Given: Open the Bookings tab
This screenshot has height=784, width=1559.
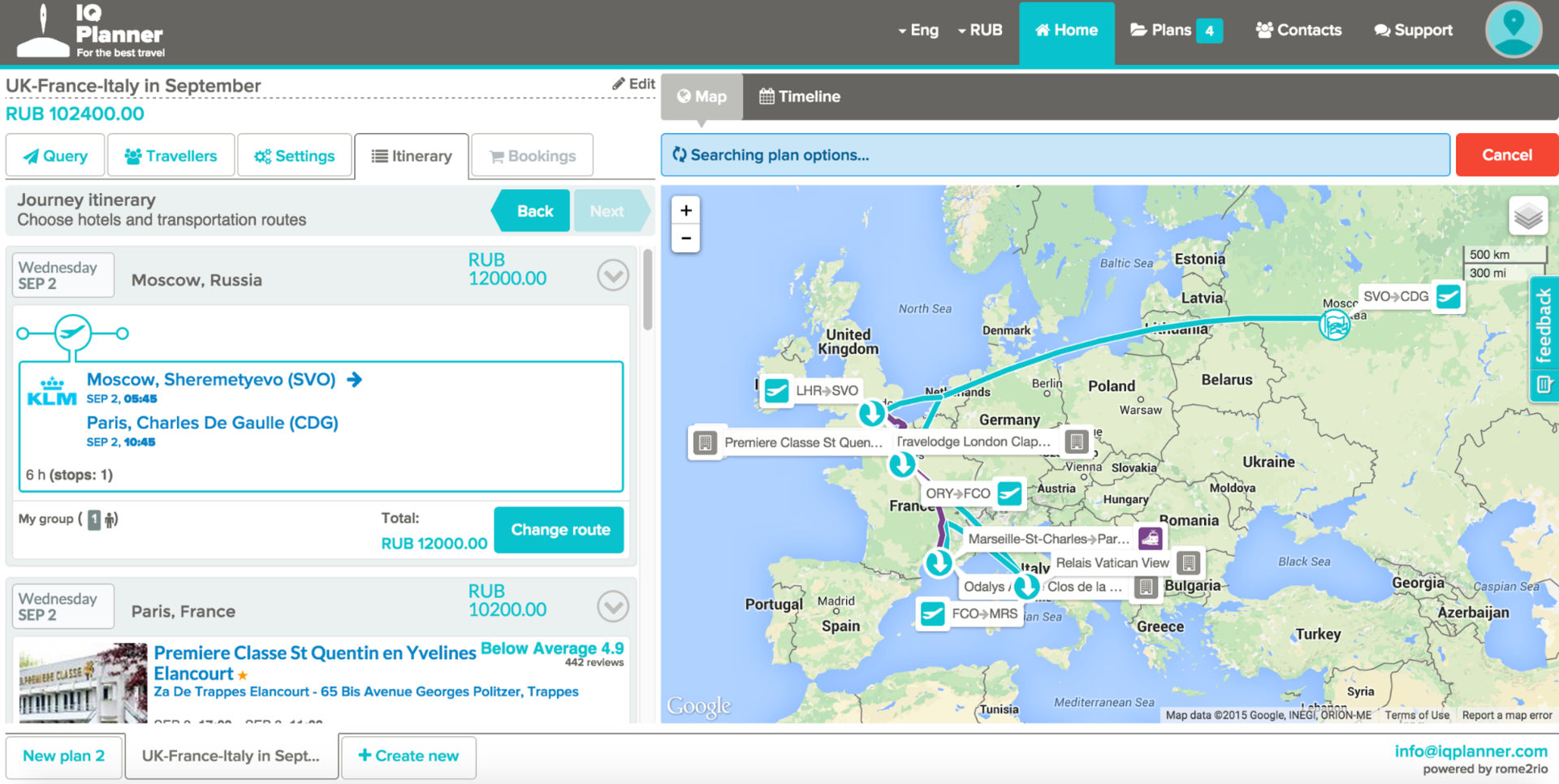Looking at the screenshot, I should click(533, 156).
